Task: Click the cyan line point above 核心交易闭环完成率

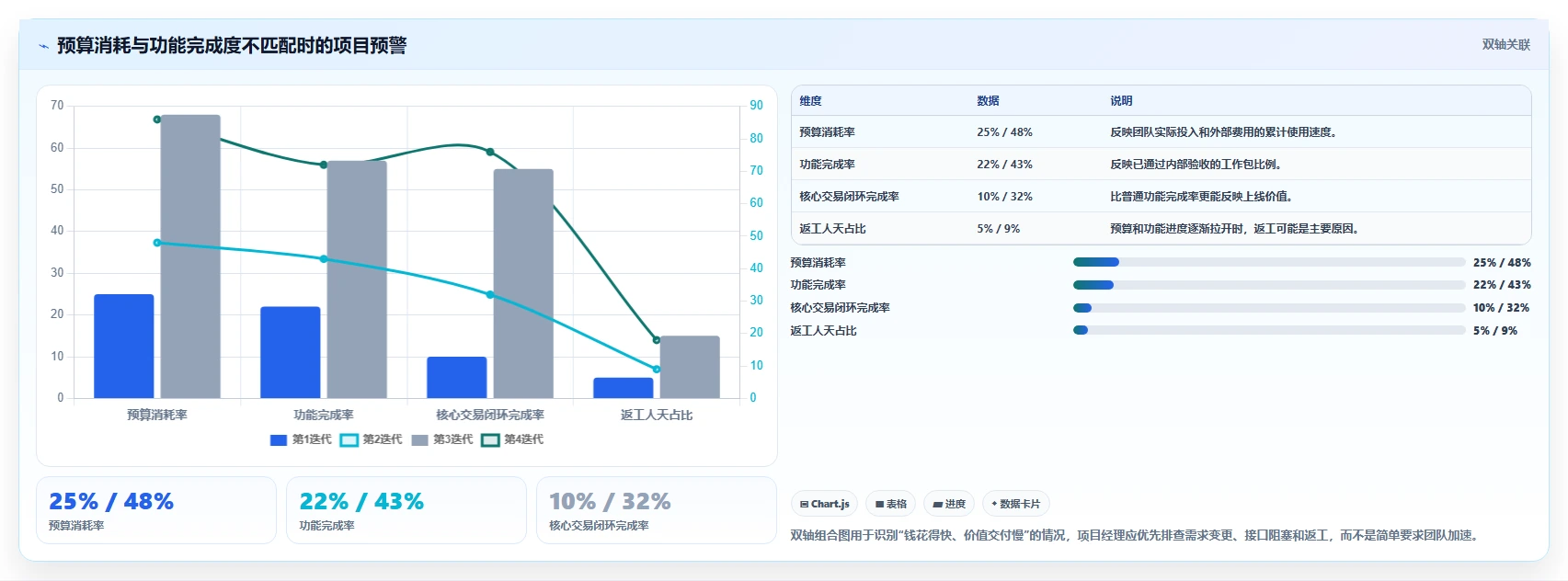Action: coord(490,295)
